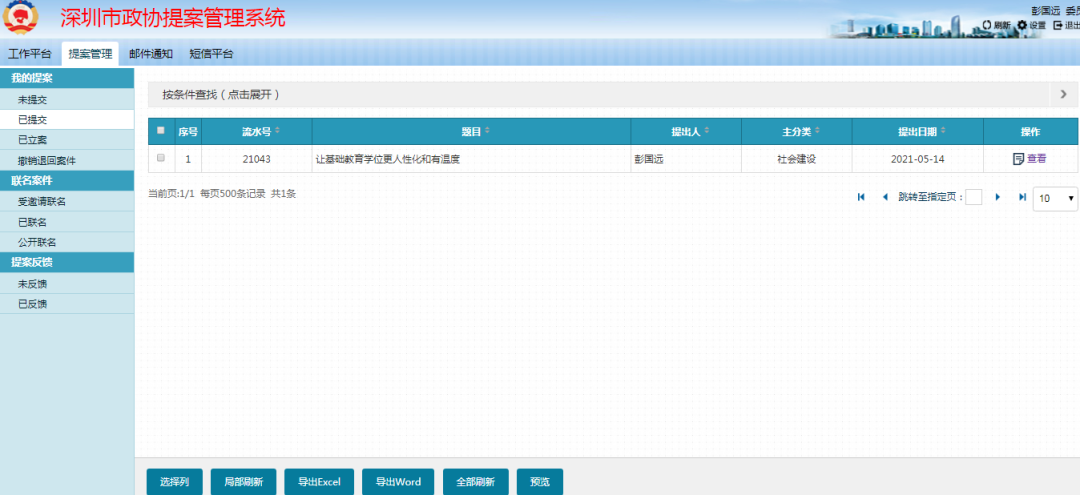This screenshot has width=1080, height=495.
Task: Check the checkbox for row 21043
Action: tap(161, 158)
